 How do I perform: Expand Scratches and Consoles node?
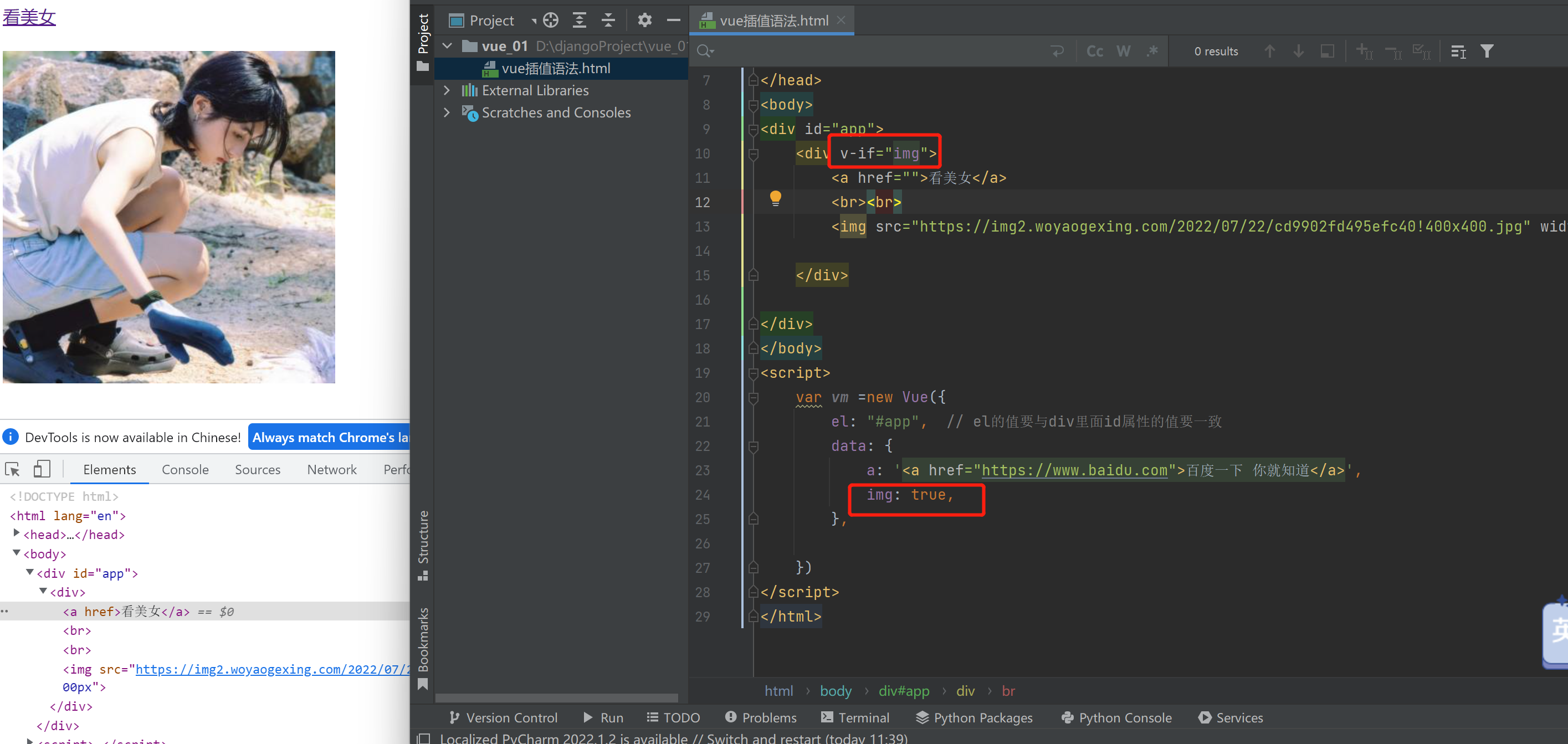tap(447, 112)
